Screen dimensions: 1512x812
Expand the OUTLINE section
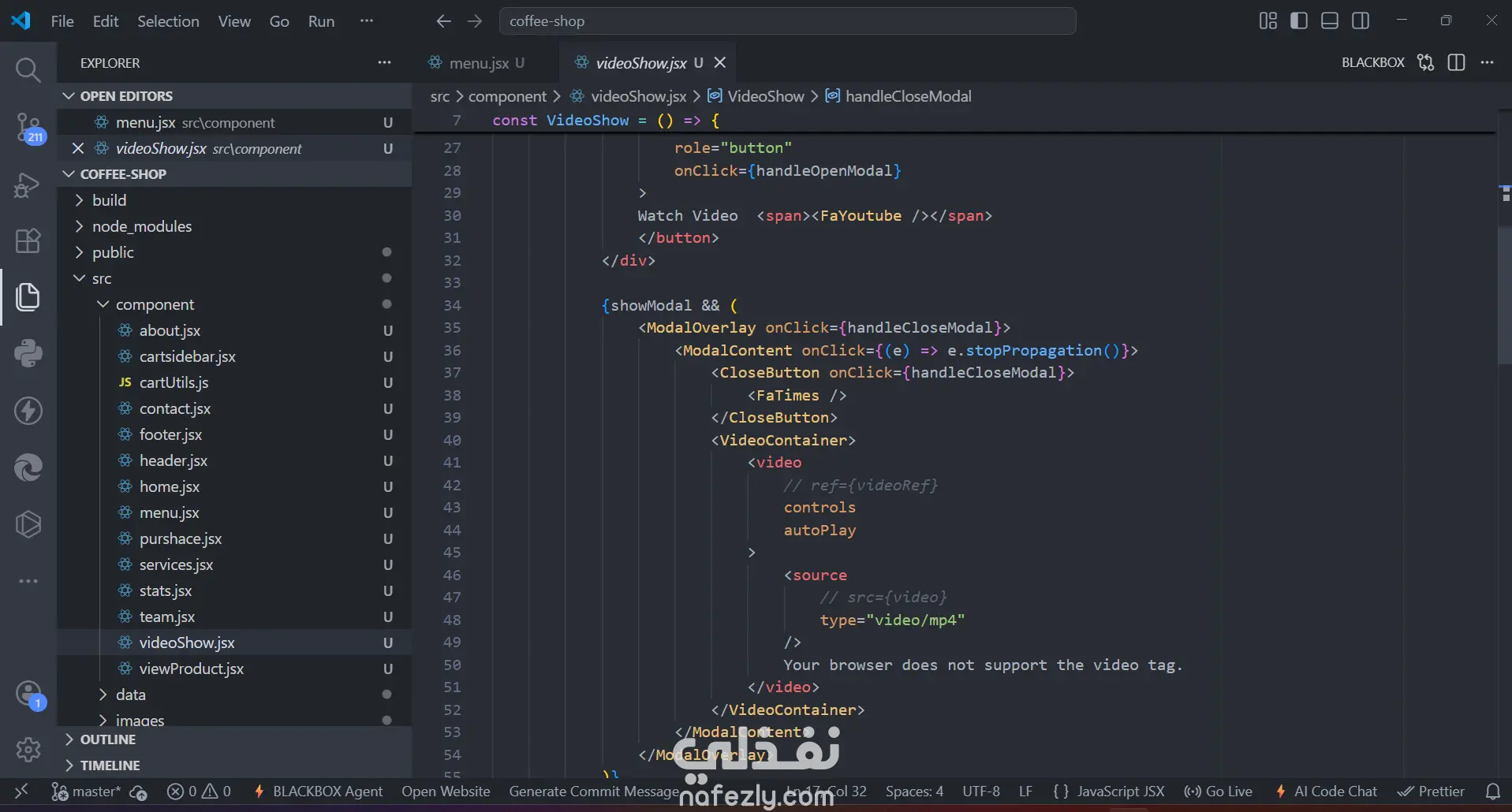coord(234,739)
